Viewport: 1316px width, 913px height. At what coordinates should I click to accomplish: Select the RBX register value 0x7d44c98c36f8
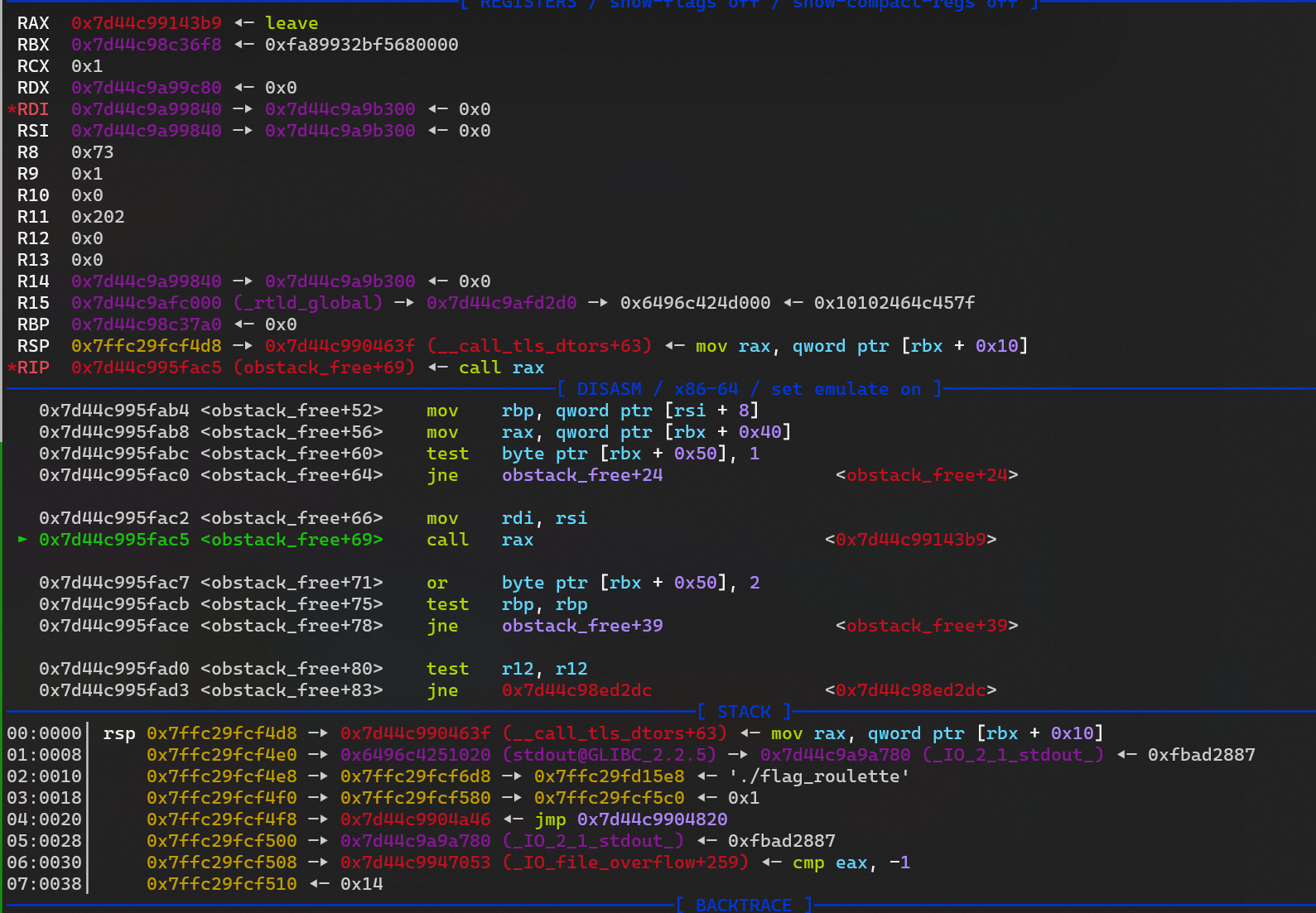(x=147, y=45)
